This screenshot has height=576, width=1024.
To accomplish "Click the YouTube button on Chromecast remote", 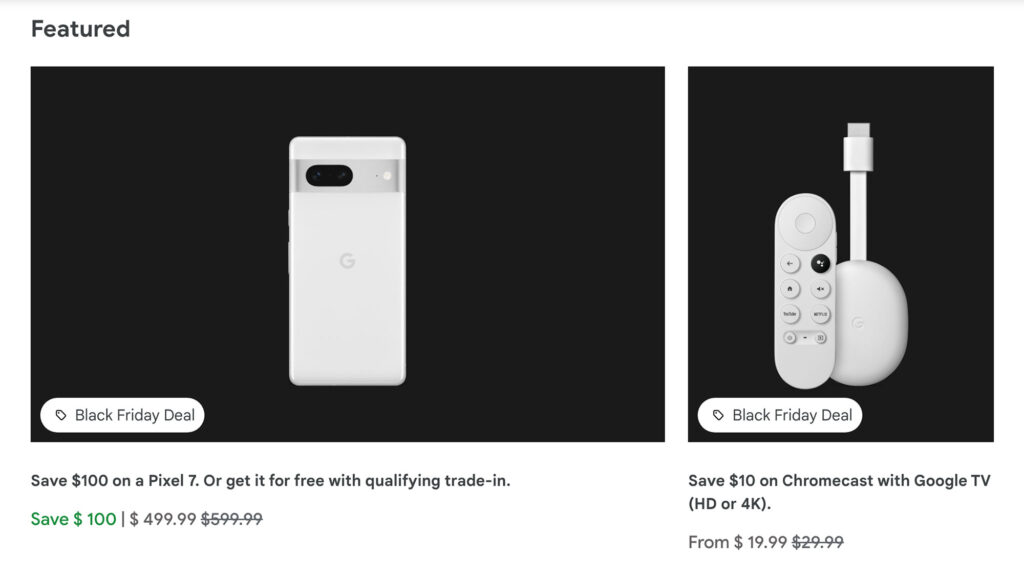I will (791, 314).
